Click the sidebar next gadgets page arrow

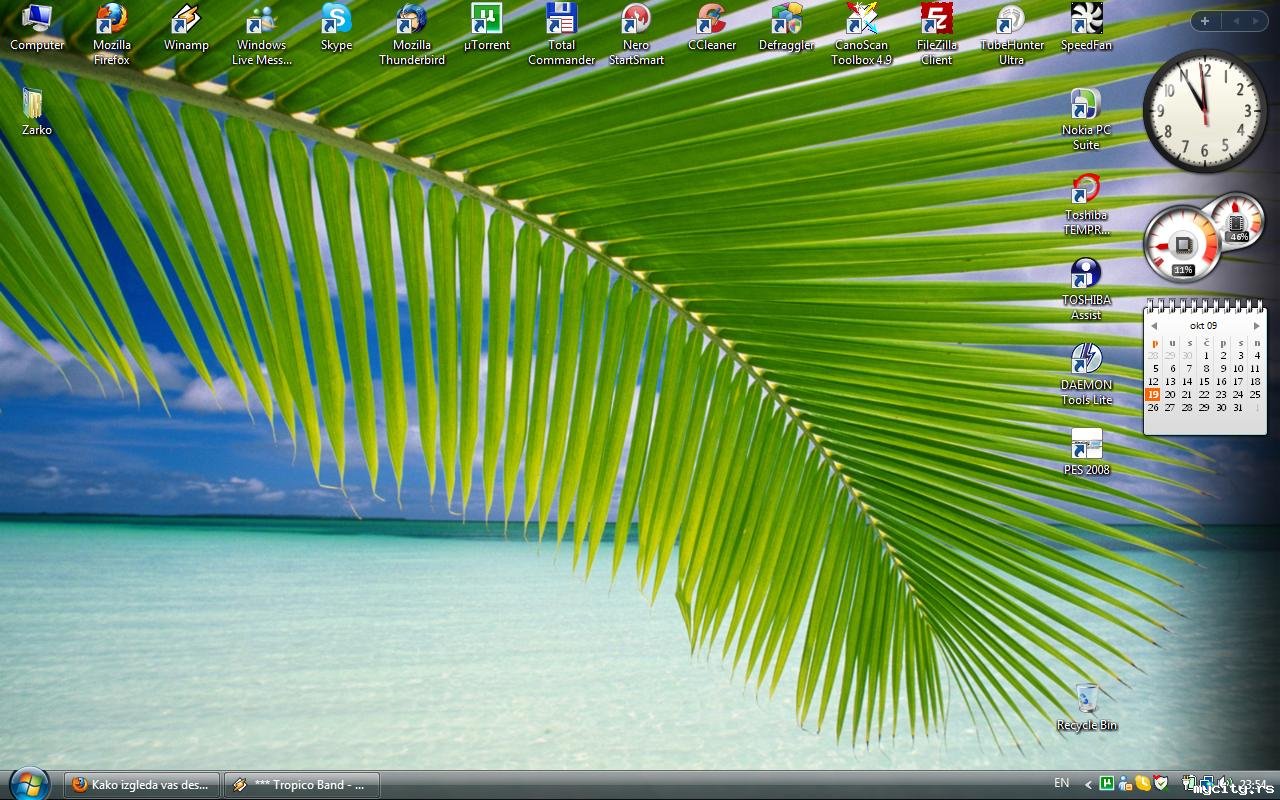pos(1256,21)
